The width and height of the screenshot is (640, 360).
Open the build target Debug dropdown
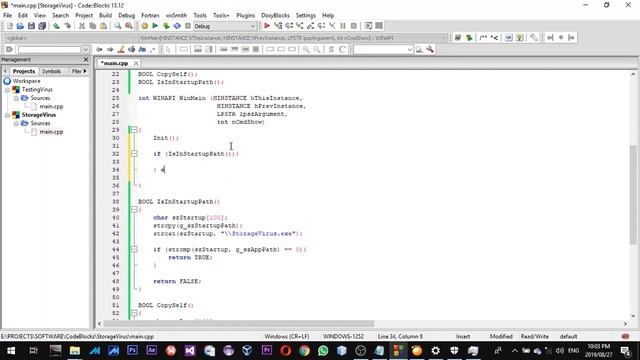tap(224, 26)
